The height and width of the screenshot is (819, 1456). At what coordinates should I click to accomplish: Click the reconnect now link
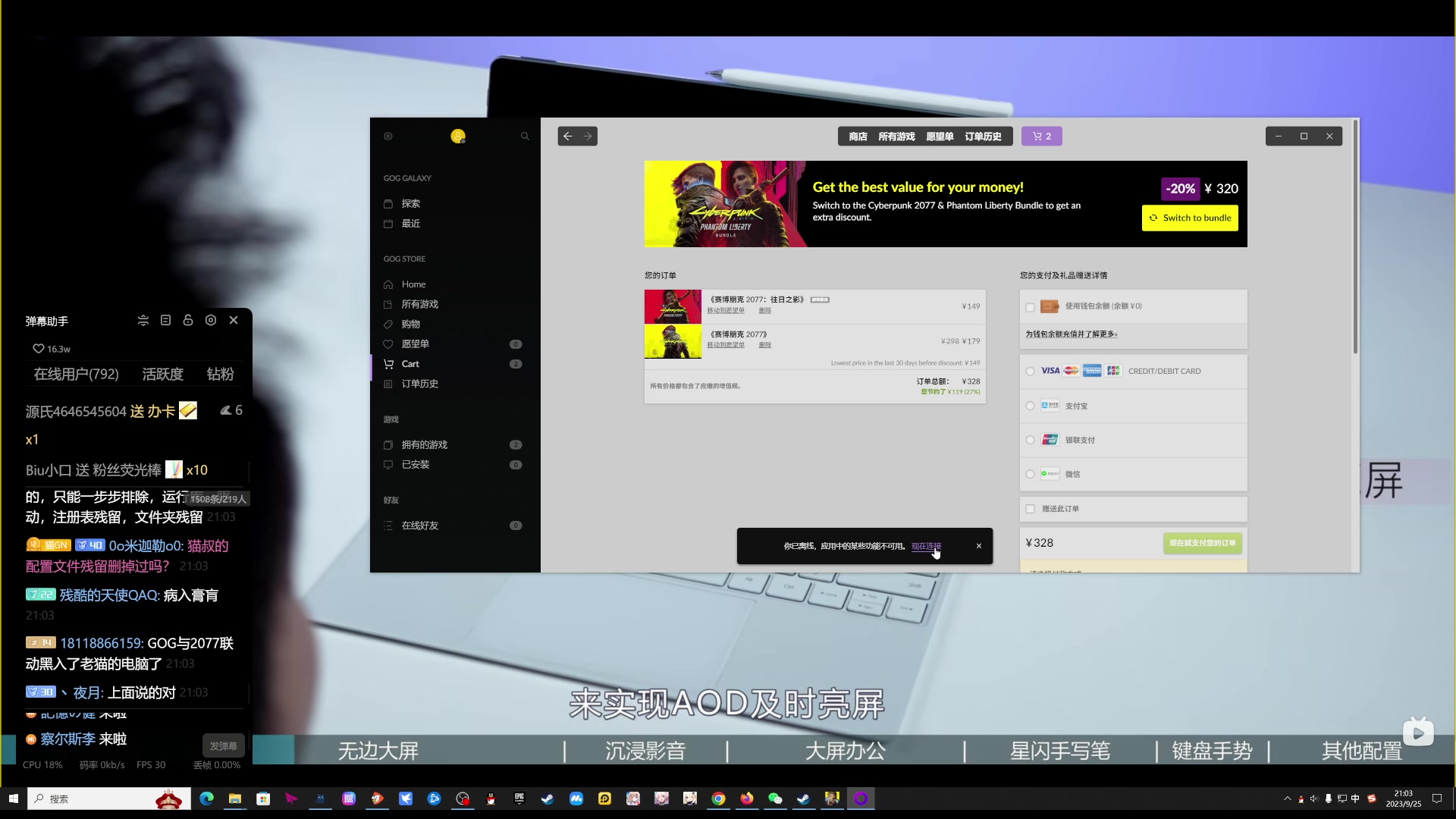(x=925, y=546)
